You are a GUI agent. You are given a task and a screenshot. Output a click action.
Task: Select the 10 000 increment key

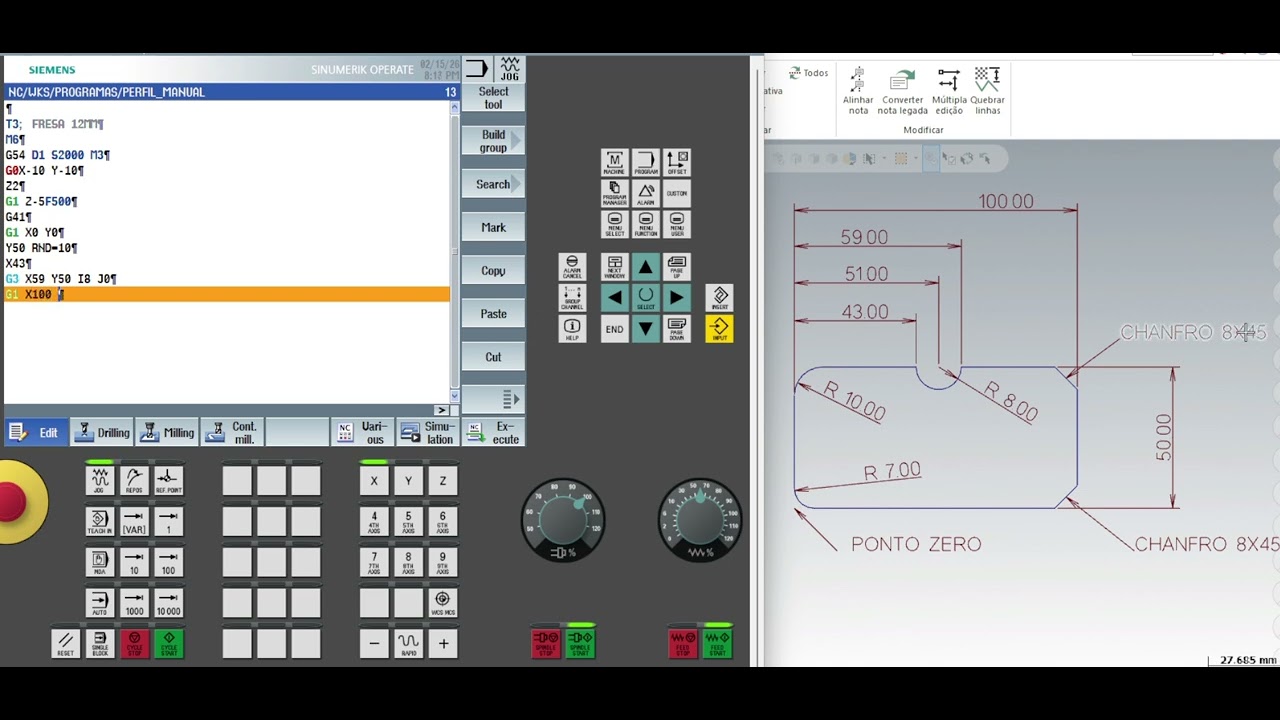(168, 603)
